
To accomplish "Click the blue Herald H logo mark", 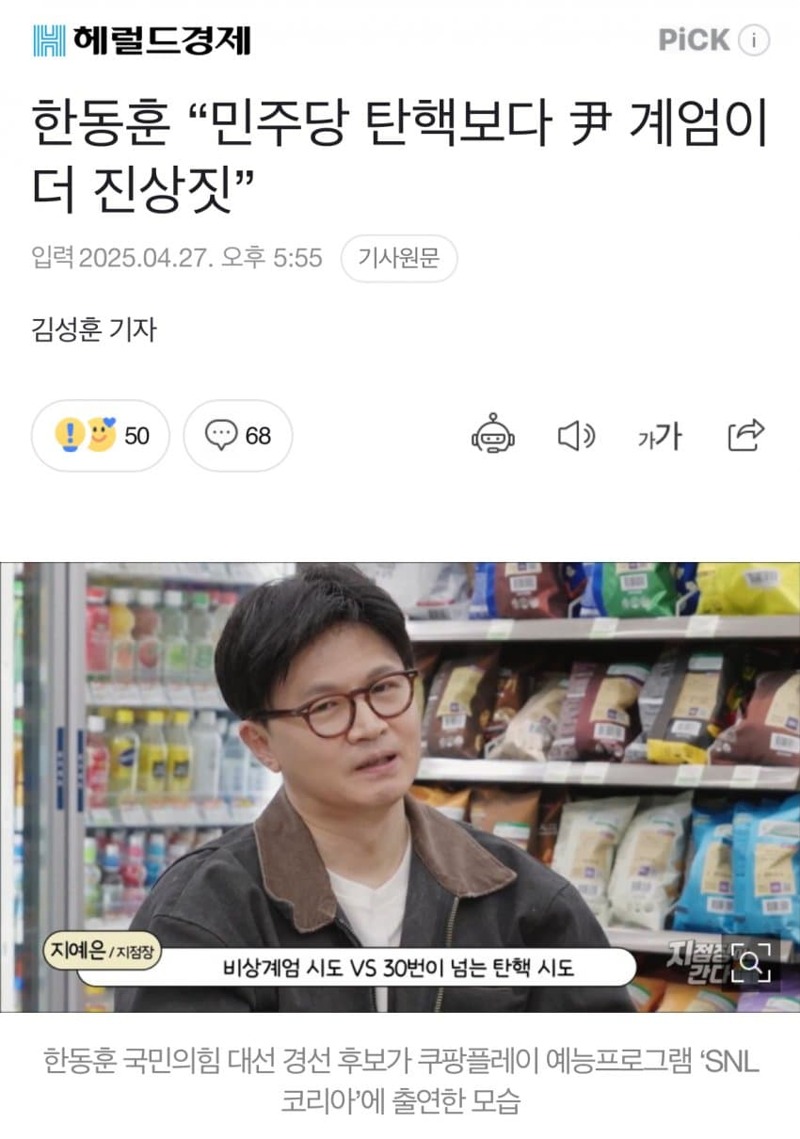I will coord(49,40).
